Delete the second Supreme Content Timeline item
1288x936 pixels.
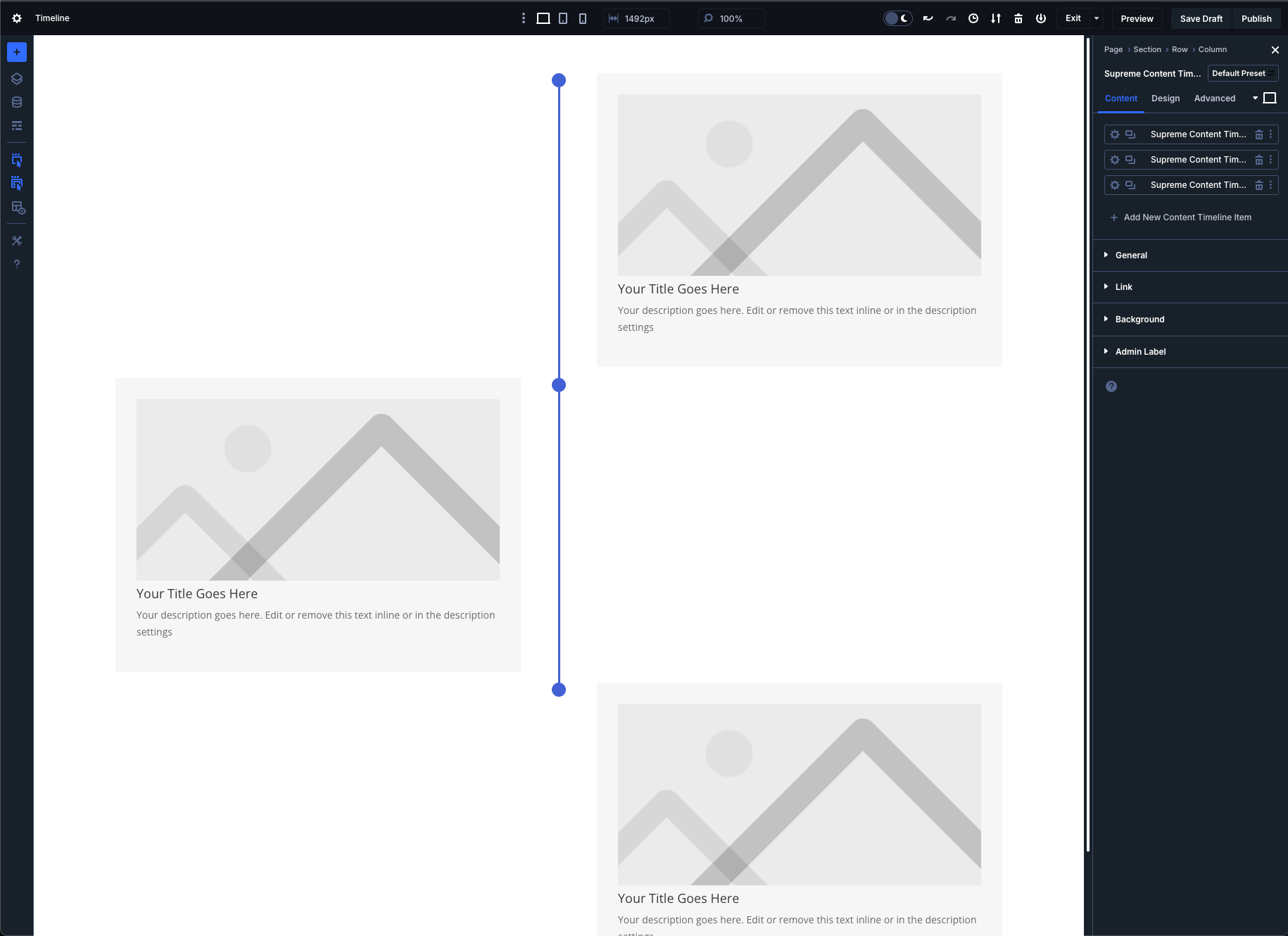(1259, 160)
